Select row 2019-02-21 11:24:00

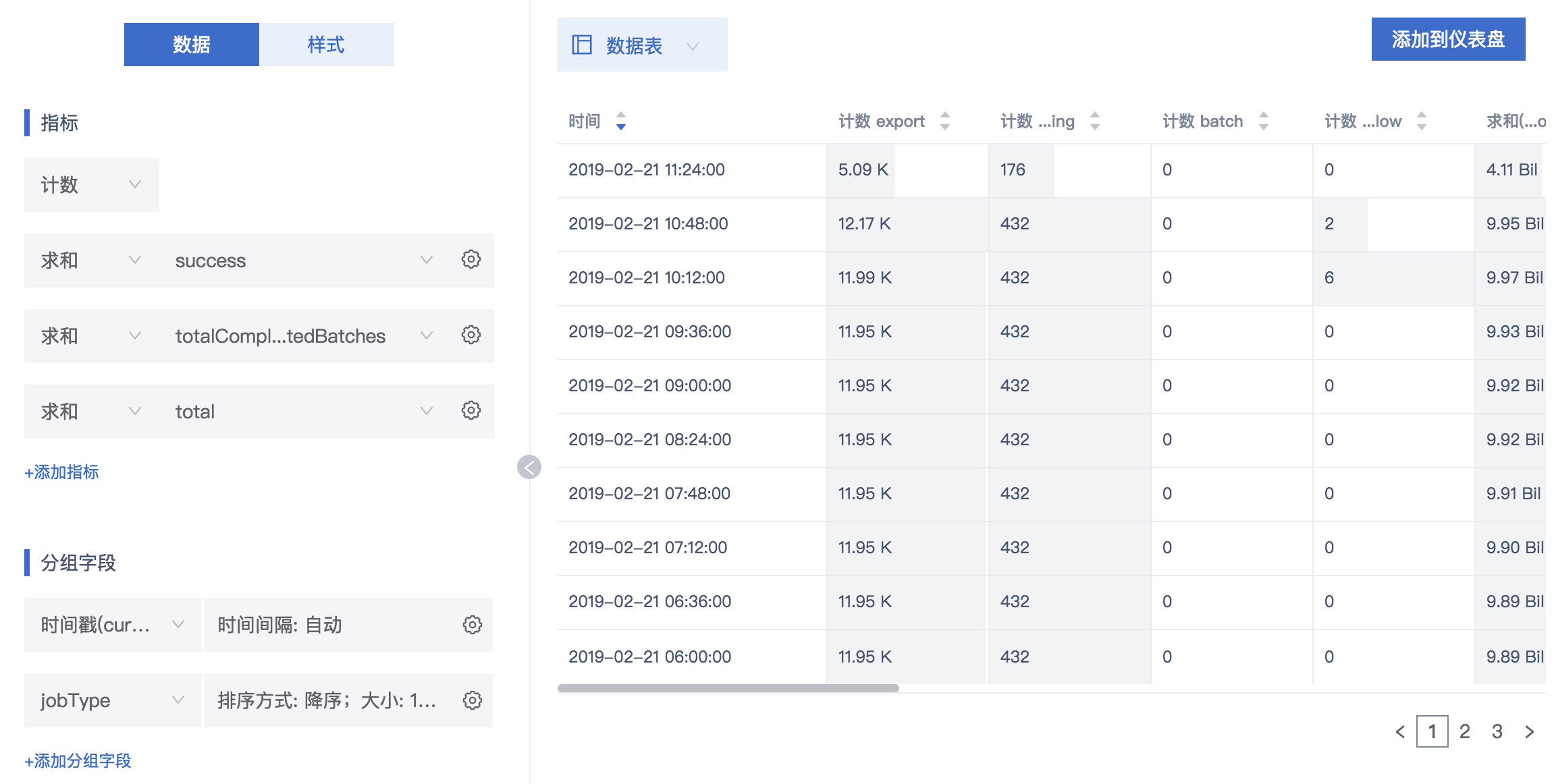(1052, 170)
